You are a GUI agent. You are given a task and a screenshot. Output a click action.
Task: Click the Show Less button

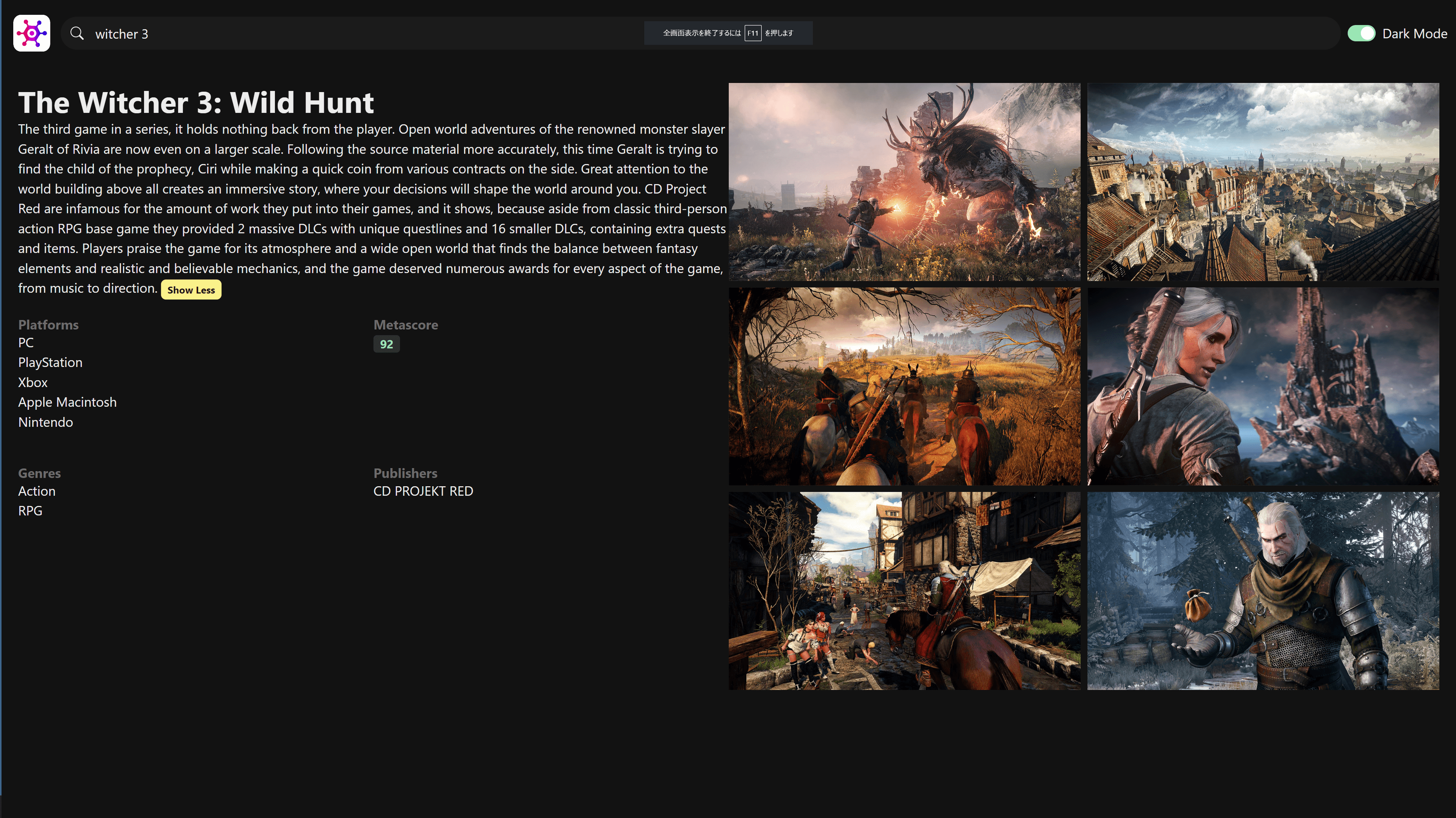pyautogui.click(x=191, y=290)
